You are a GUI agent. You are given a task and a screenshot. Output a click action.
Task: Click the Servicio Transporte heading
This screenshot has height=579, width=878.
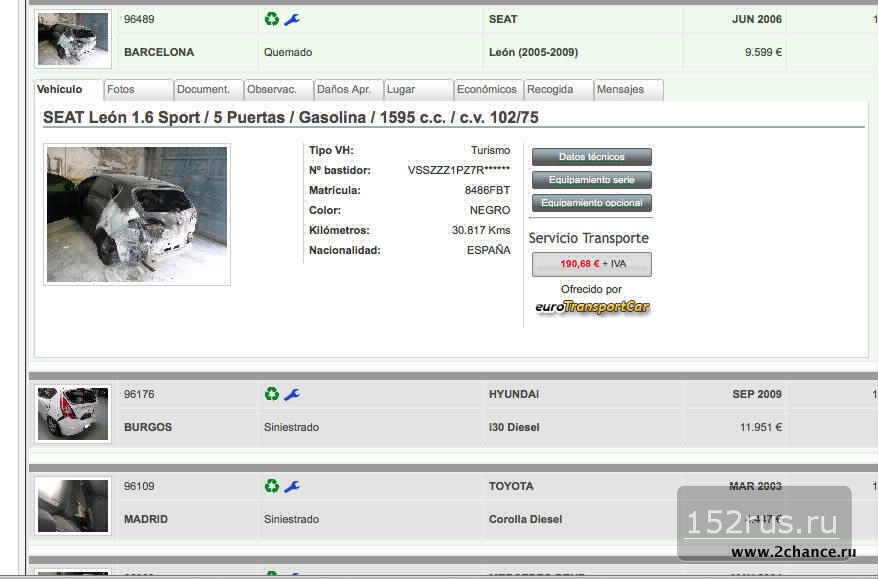(589, 238)
